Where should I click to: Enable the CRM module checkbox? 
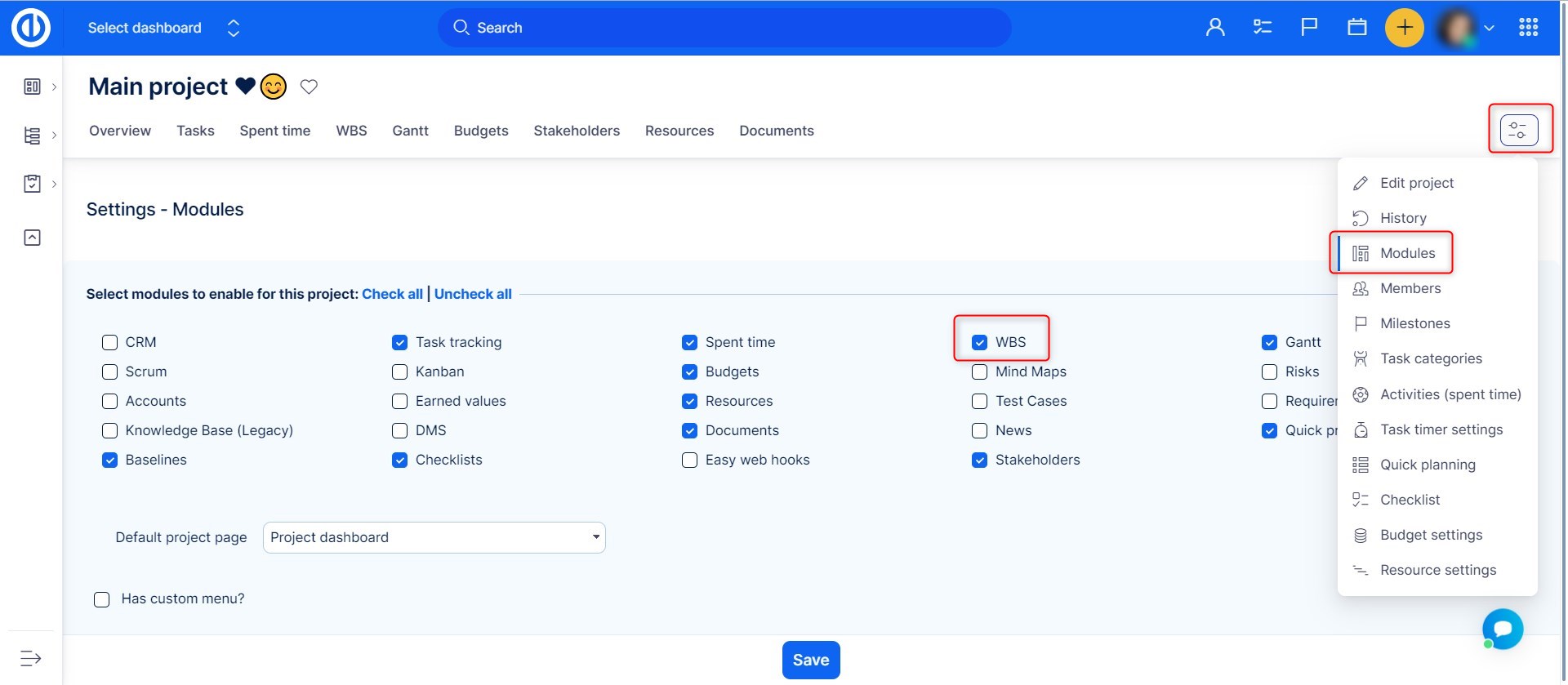110,342
